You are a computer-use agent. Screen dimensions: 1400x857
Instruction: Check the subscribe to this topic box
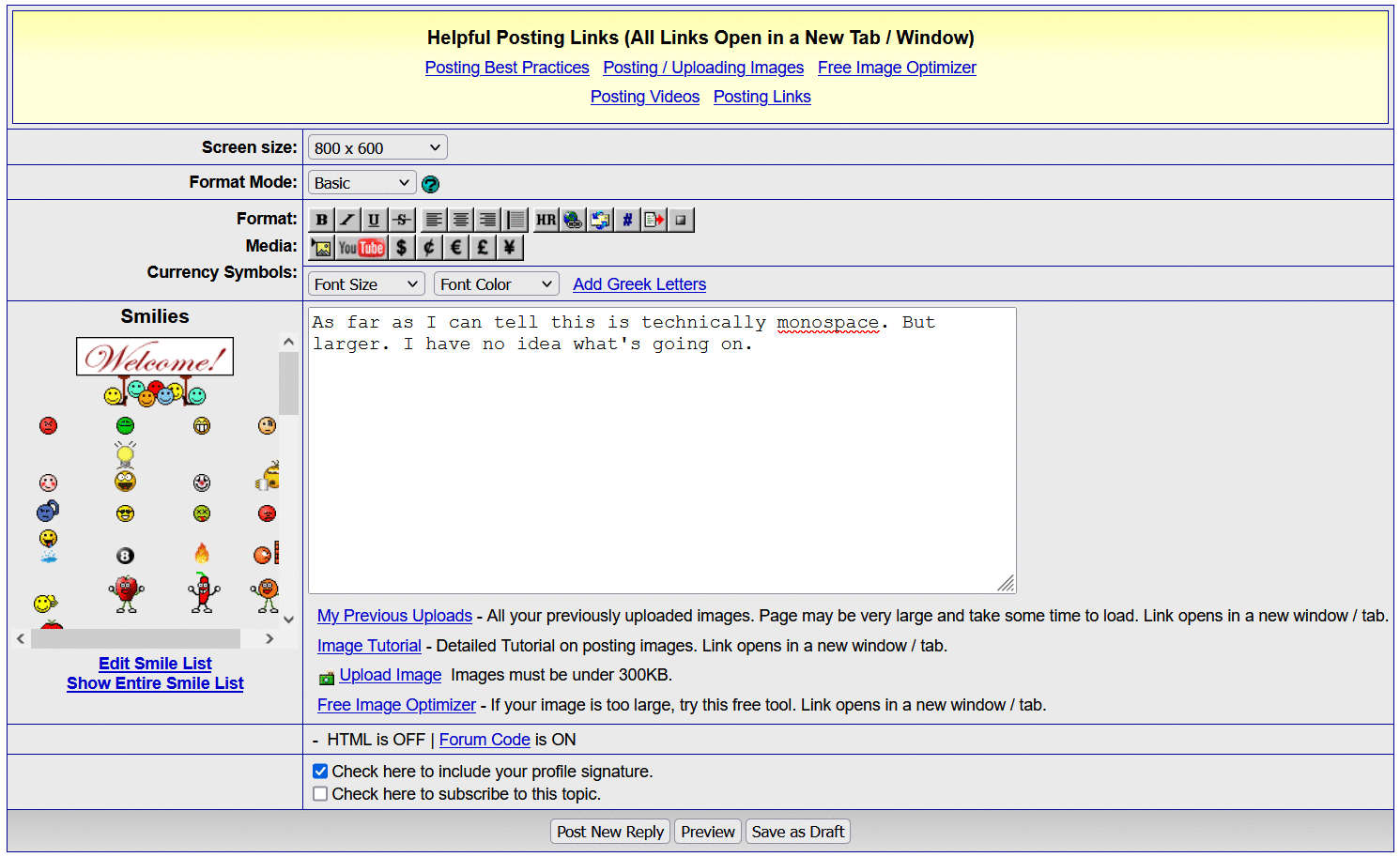[x=320, y=794]
